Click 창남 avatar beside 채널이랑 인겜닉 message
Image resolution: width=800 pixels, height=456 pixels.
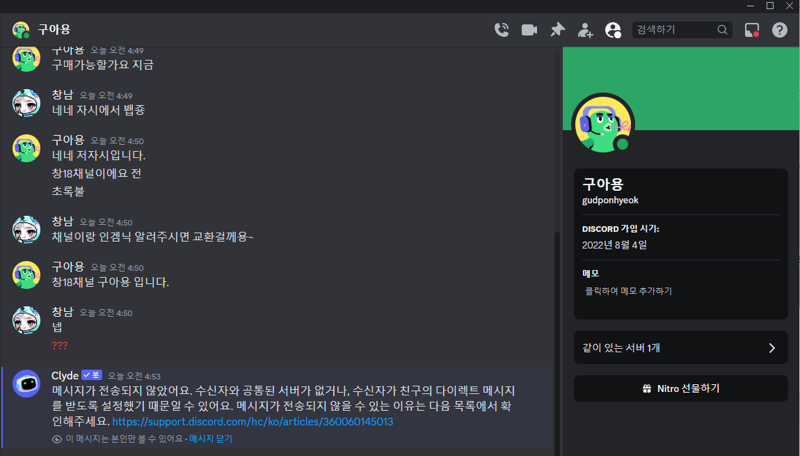coord(27,230)
